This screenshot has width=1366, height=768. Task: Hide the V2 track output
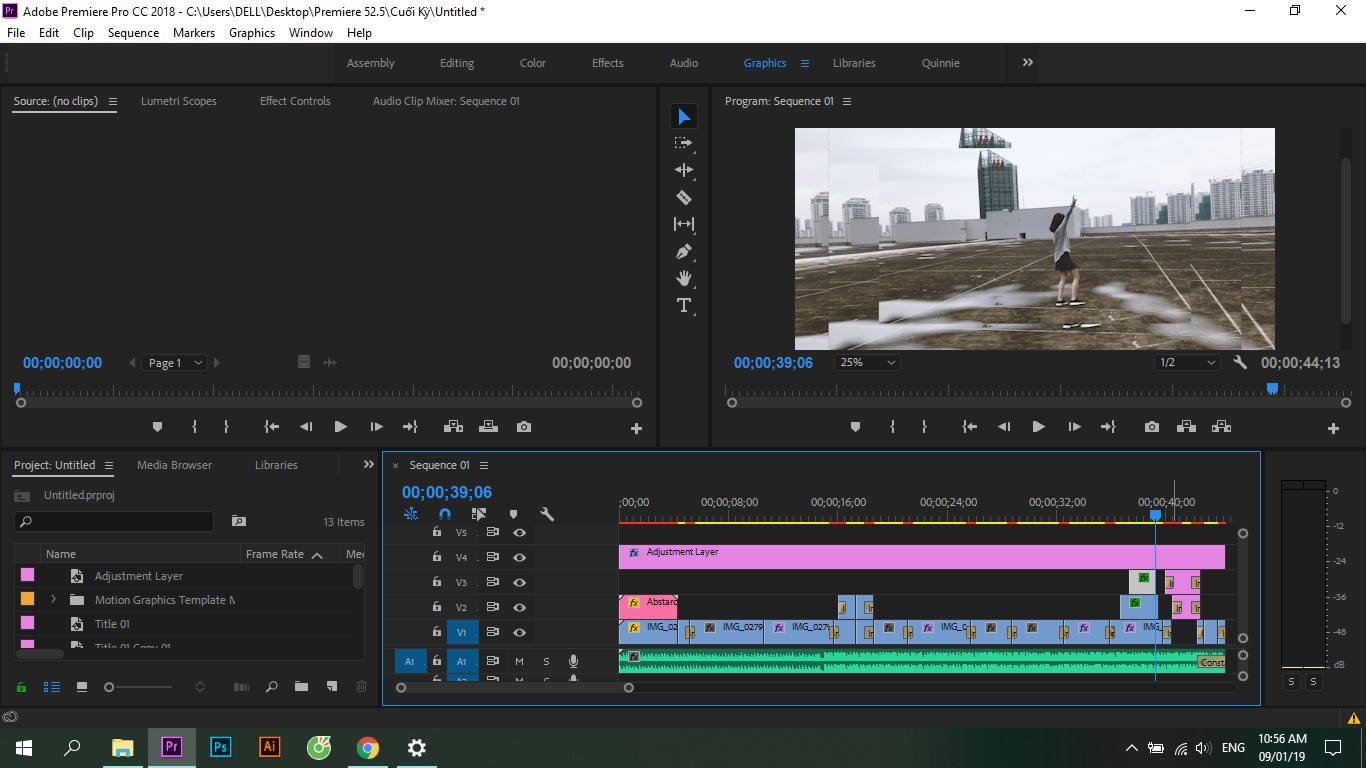pos(519,608)
